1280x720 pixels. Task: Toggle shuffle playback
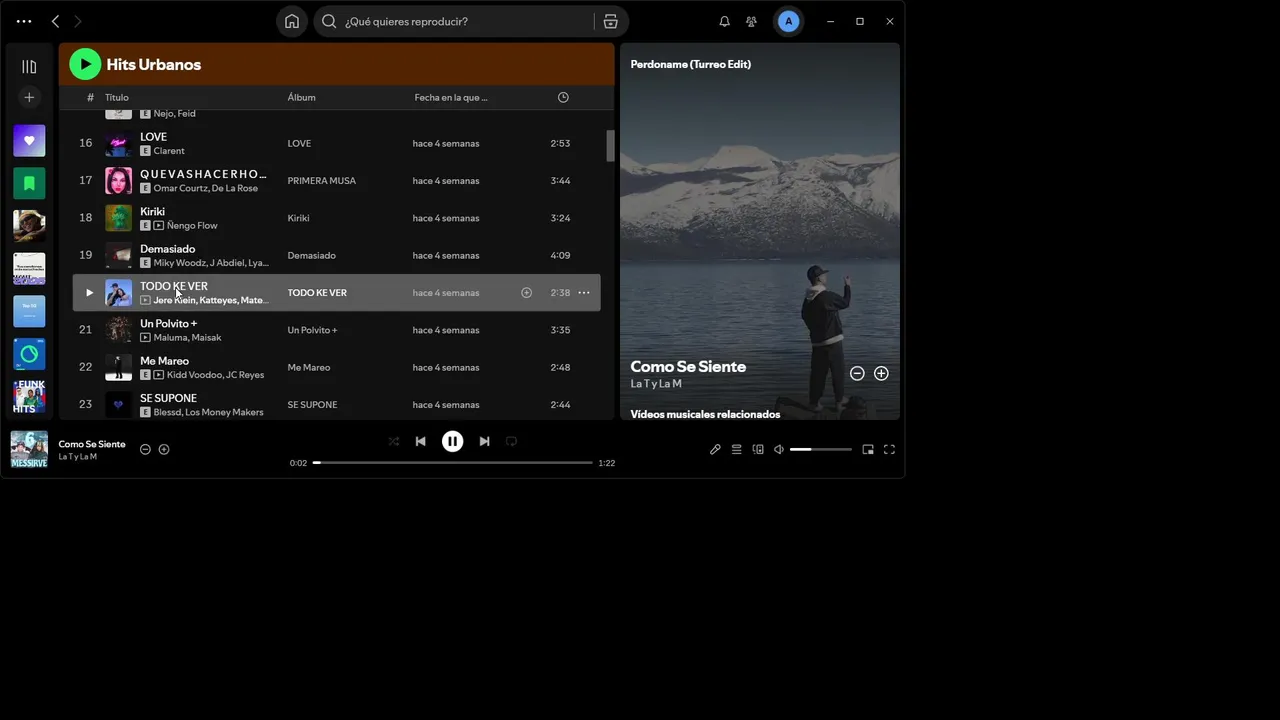coord(393,441)
